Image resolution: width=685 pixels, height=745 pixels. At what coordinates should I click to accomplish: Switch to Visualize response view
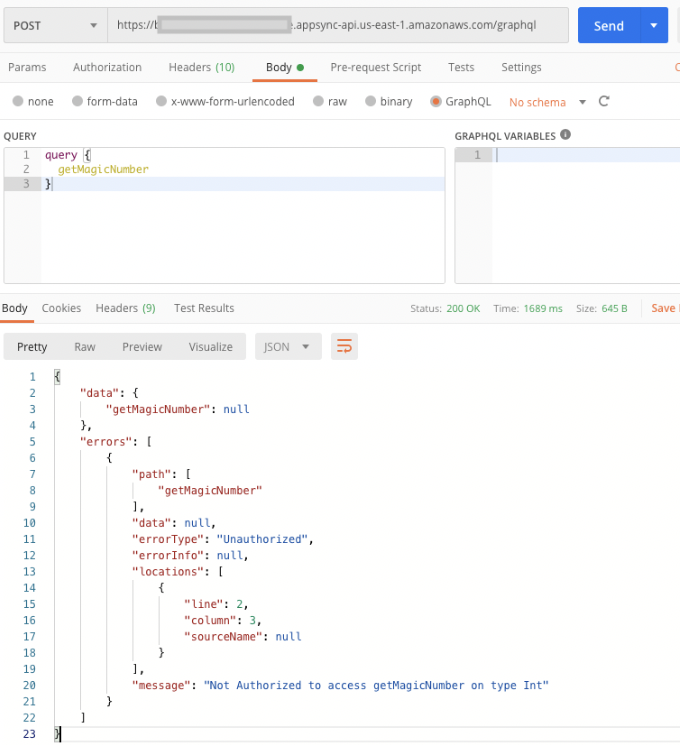(x=211, y=347)
